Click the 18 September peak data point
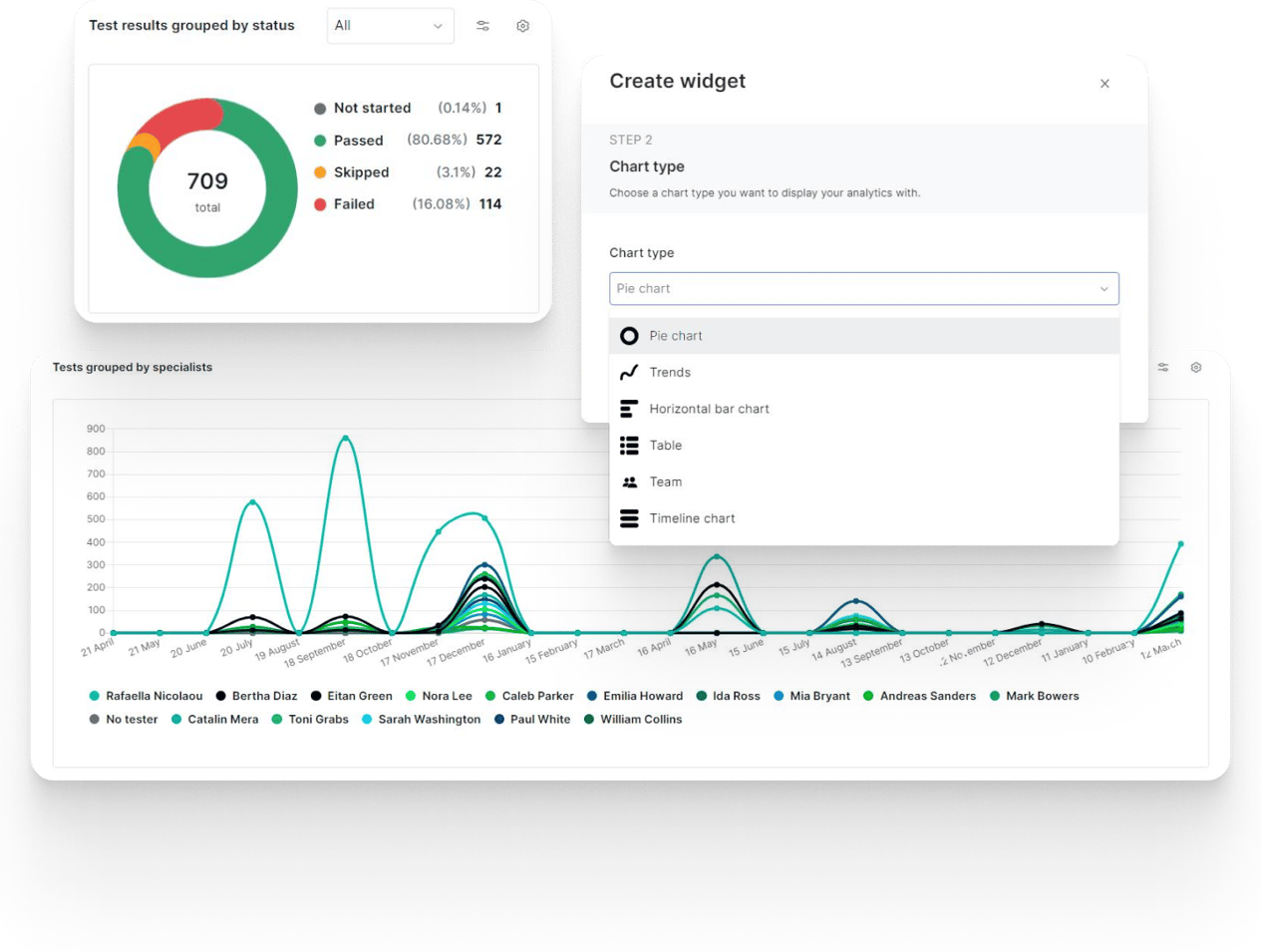Viewport: 1261px width, 952px height. 346,438
